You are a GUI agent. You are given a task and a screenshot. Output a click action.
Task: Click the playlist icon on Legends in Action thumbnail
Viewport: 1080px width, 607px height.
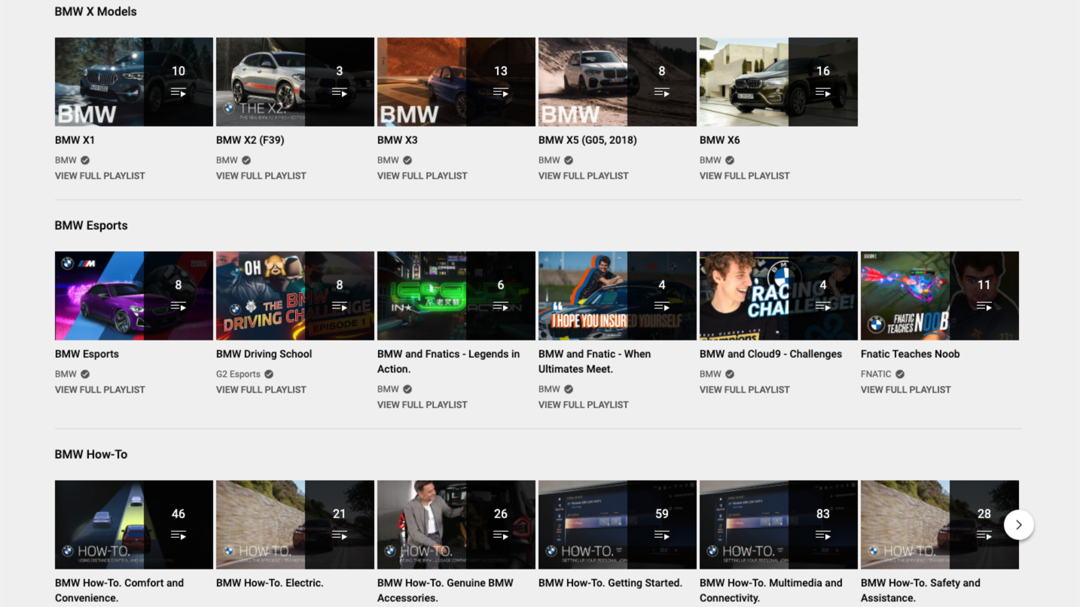tap(501, 306)
